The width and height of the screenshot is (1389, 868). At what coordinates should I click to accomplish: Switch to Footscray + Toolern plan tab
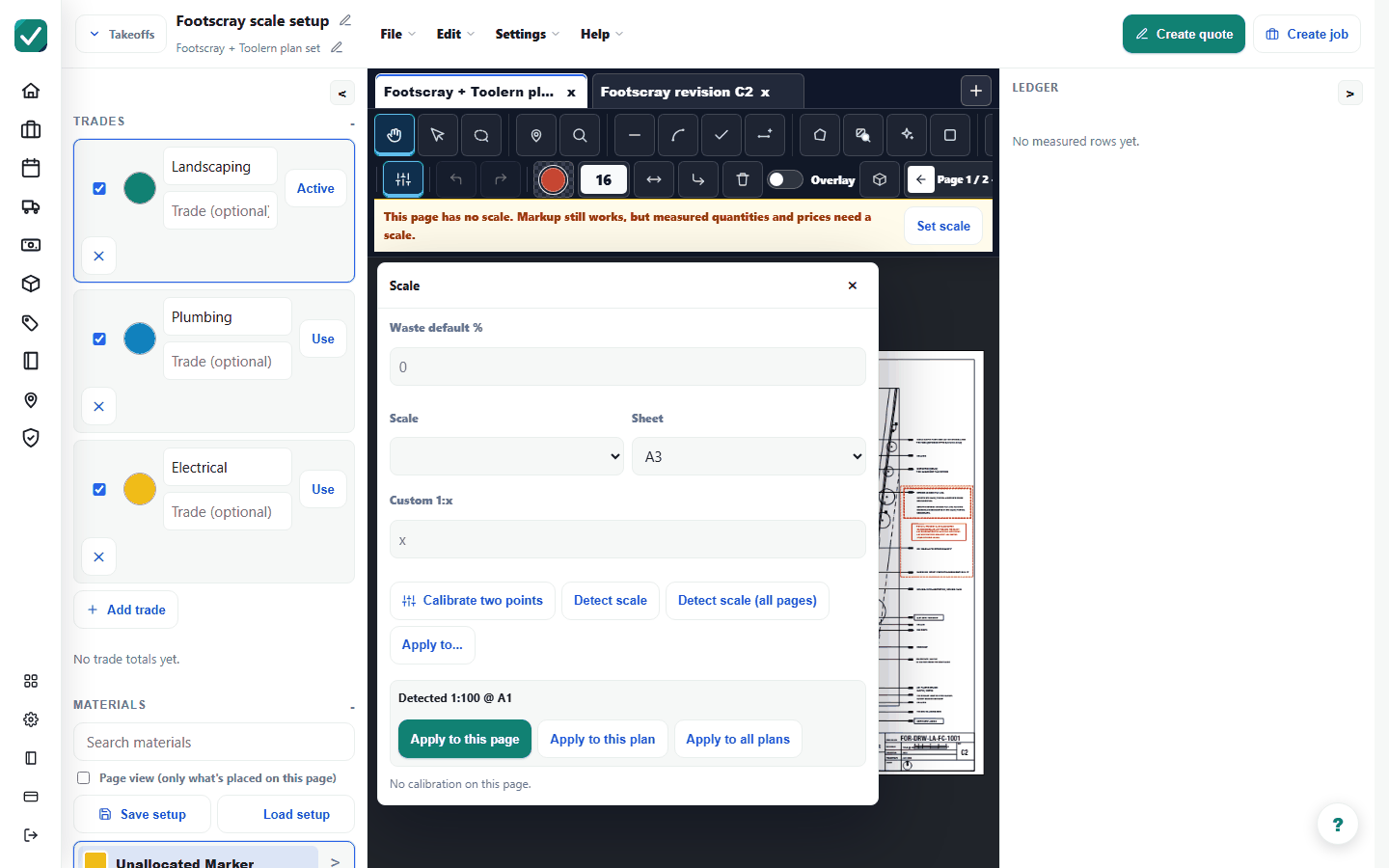point(469,92)
